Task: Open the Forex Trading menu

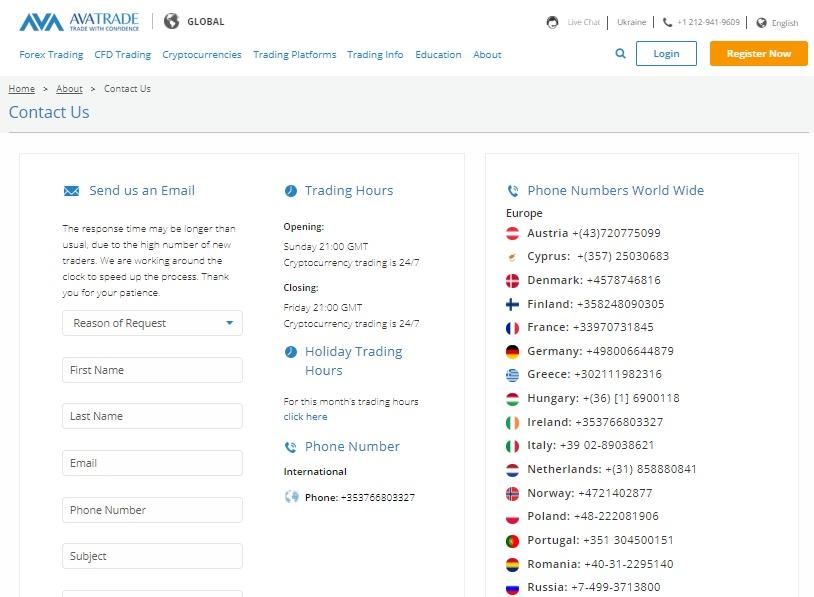Action: (x=51, y=54)
